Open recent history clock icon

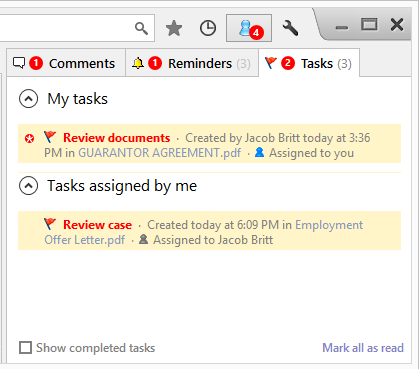click(x=208, y=28)
